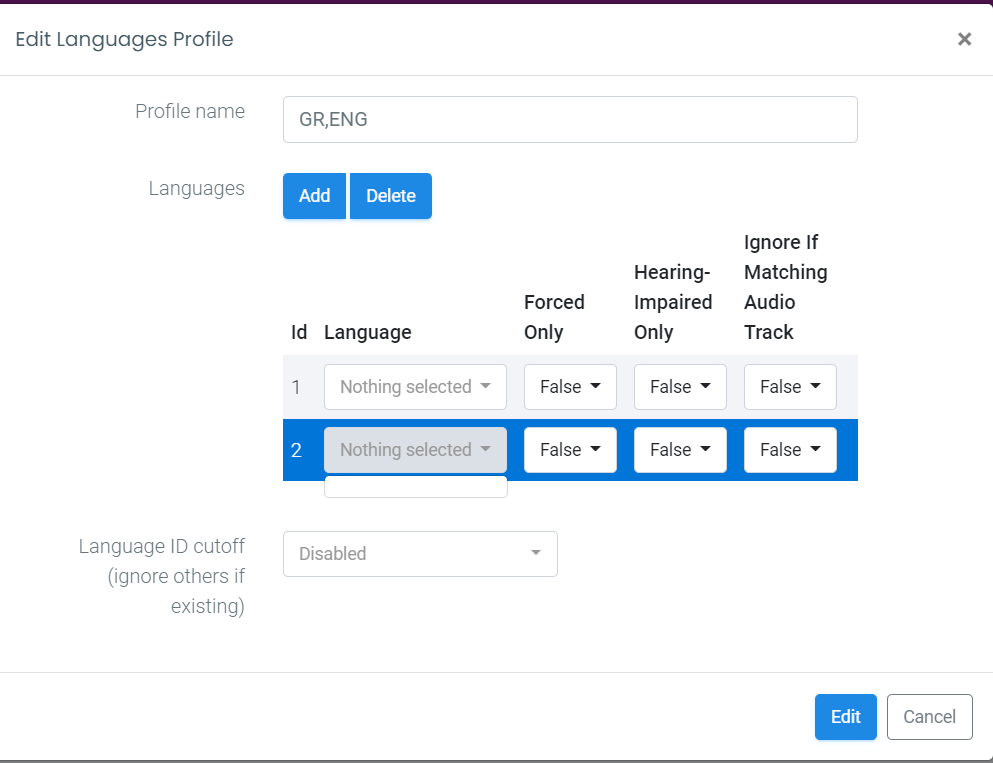Open Forced Only dropdown in row 2
Screen dimensions: 993x763
(570, 450)
